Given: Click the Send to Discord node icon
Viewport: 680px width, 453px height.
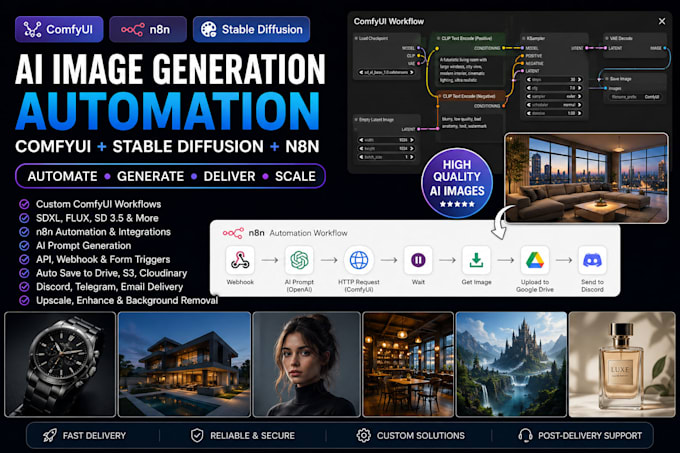Looking at the screenshot, I should (x=592, y=260).
